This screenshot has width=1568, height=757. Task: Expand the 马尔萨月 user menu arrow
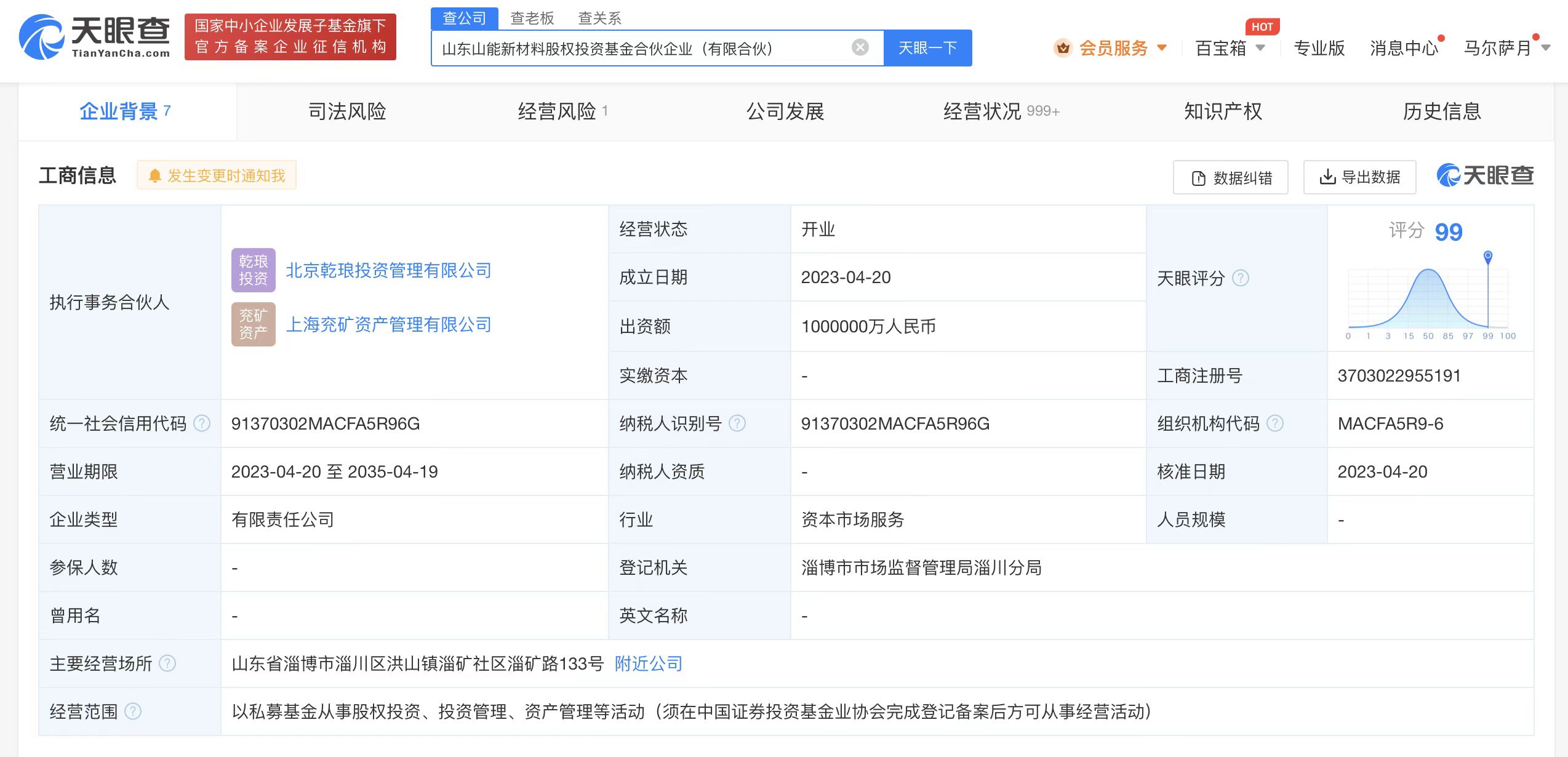[x=1546, y=47]
